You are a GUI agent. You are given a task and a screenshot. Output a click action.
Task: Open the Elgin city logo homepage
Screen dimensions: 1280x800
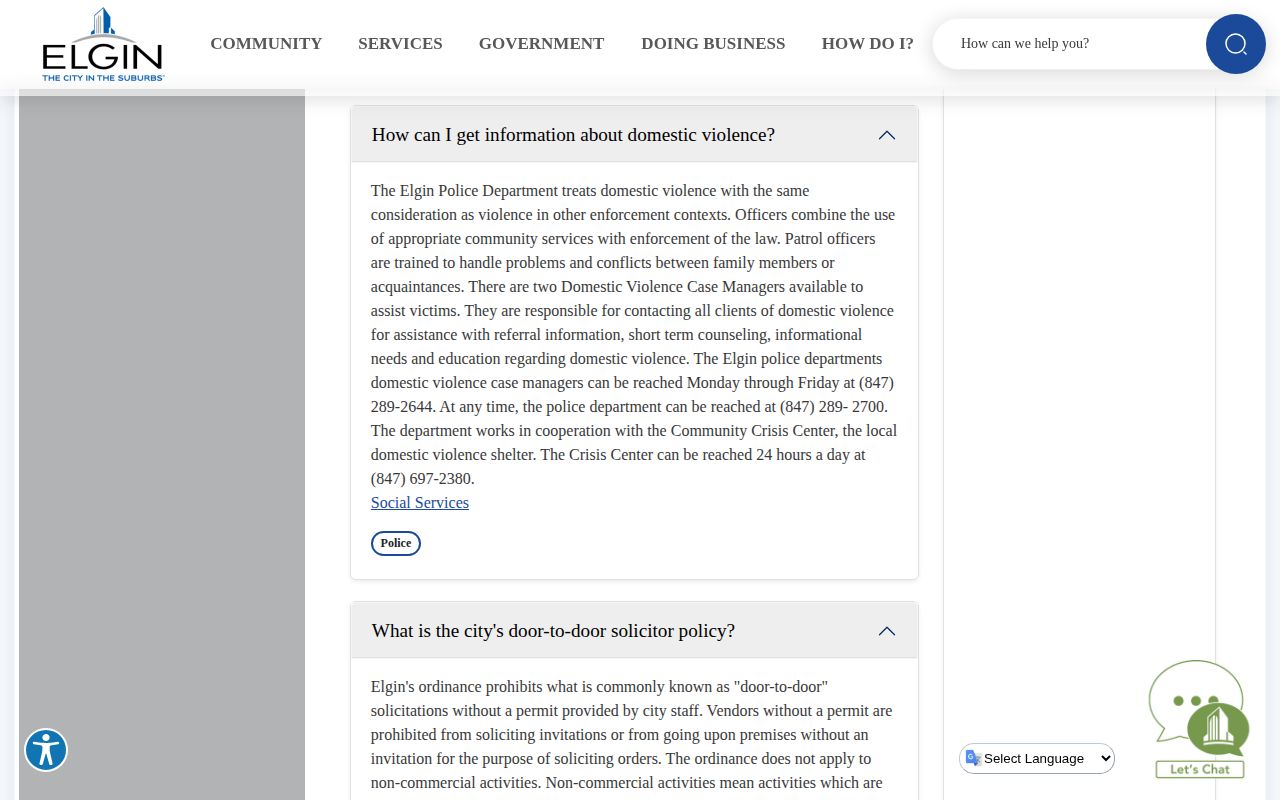coord(103,44)
